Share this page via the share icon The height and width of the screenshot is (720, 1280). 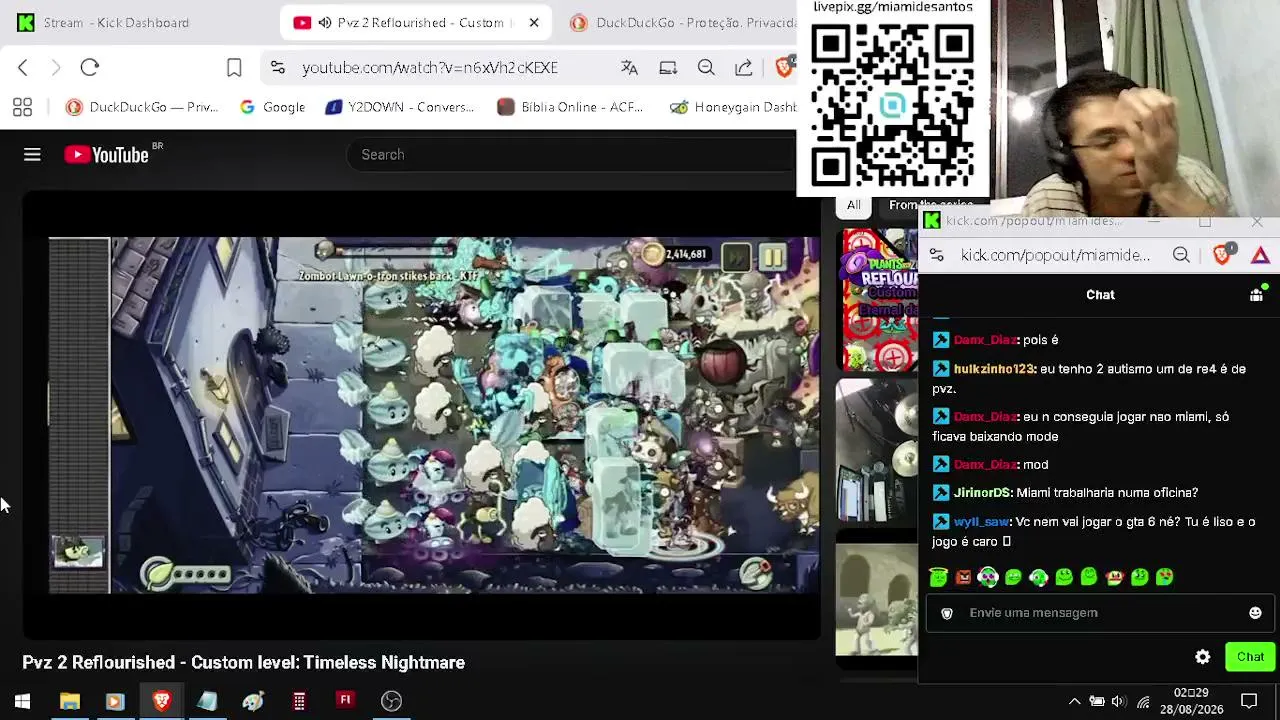click(x=744, y=67)
